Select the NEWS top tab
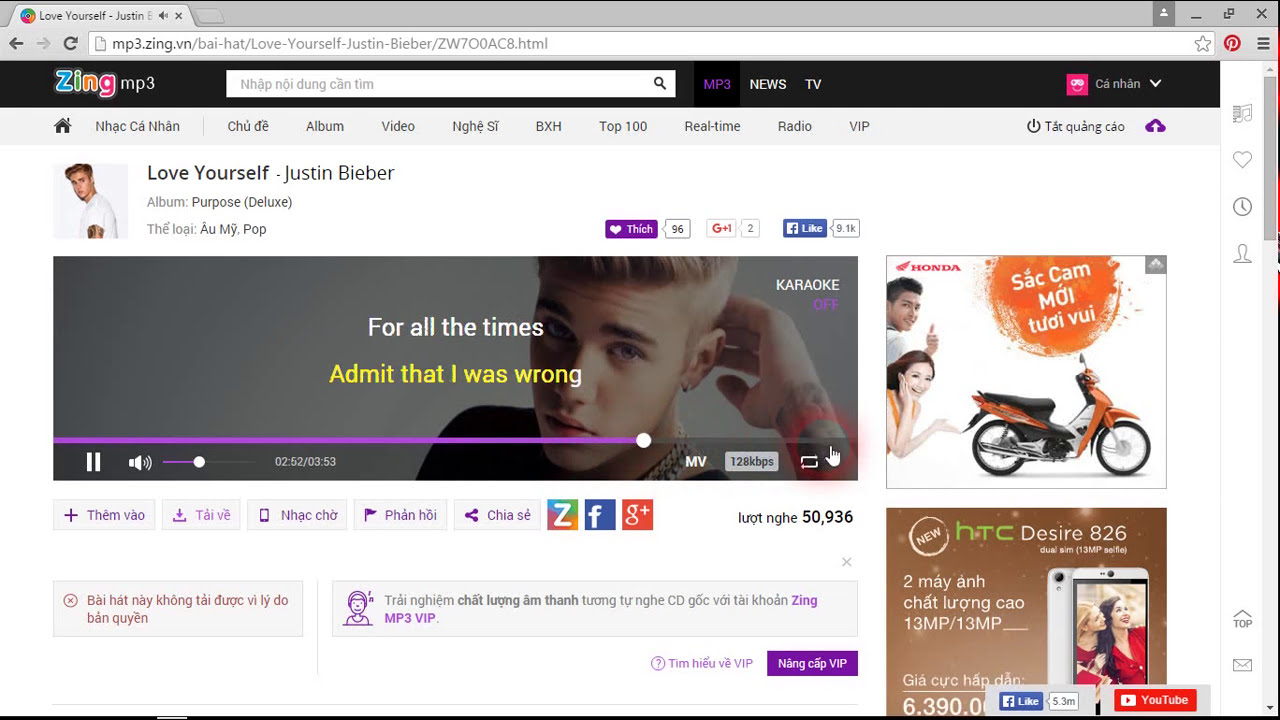This screenshot has height=720, width=1280. pos(768,84)
